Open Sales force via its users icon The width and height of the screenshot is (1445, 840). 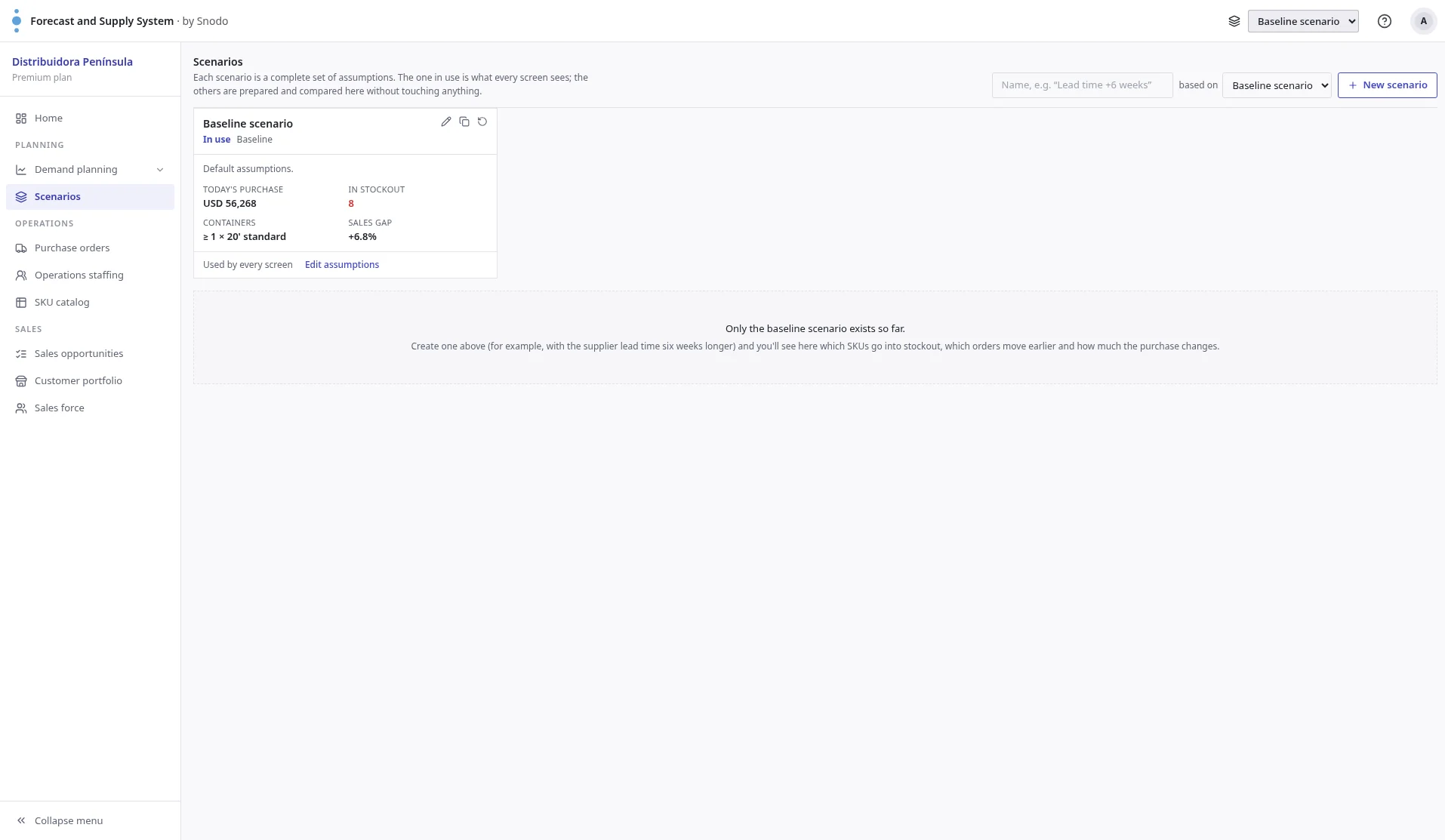click(x=21, y=408)
